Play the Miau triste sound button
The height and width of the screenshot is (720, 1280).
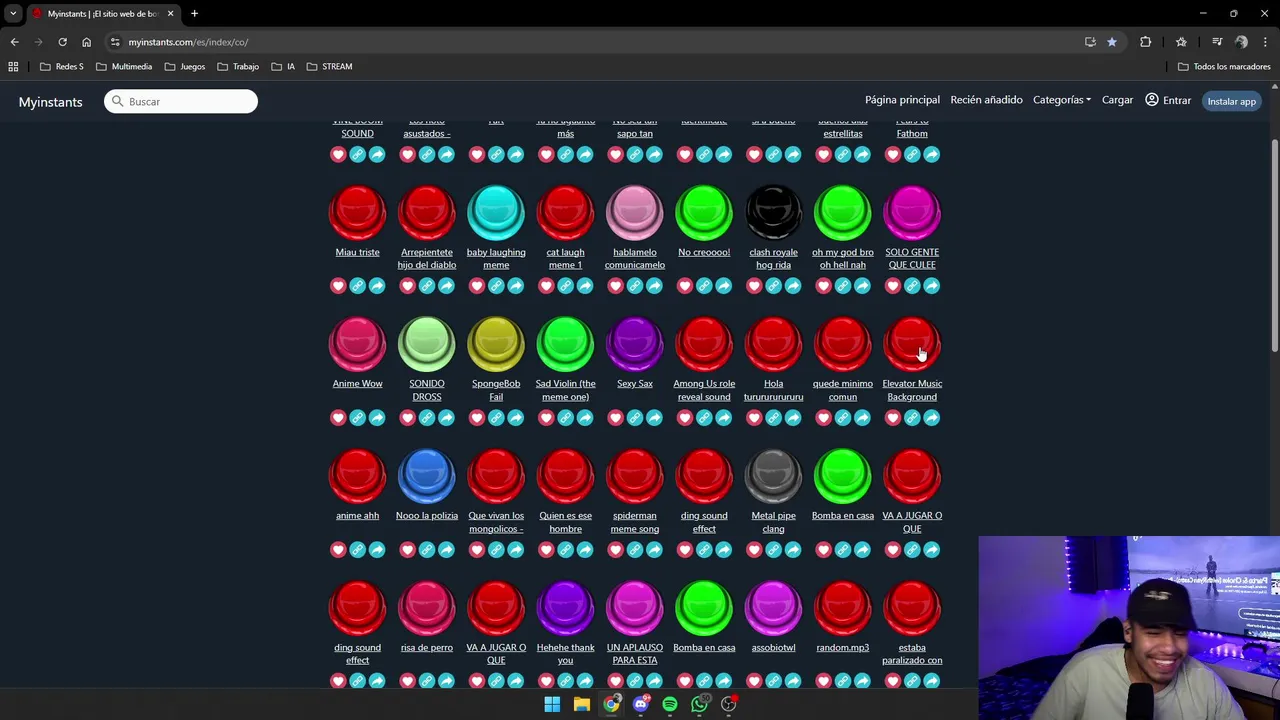point(357,213)
